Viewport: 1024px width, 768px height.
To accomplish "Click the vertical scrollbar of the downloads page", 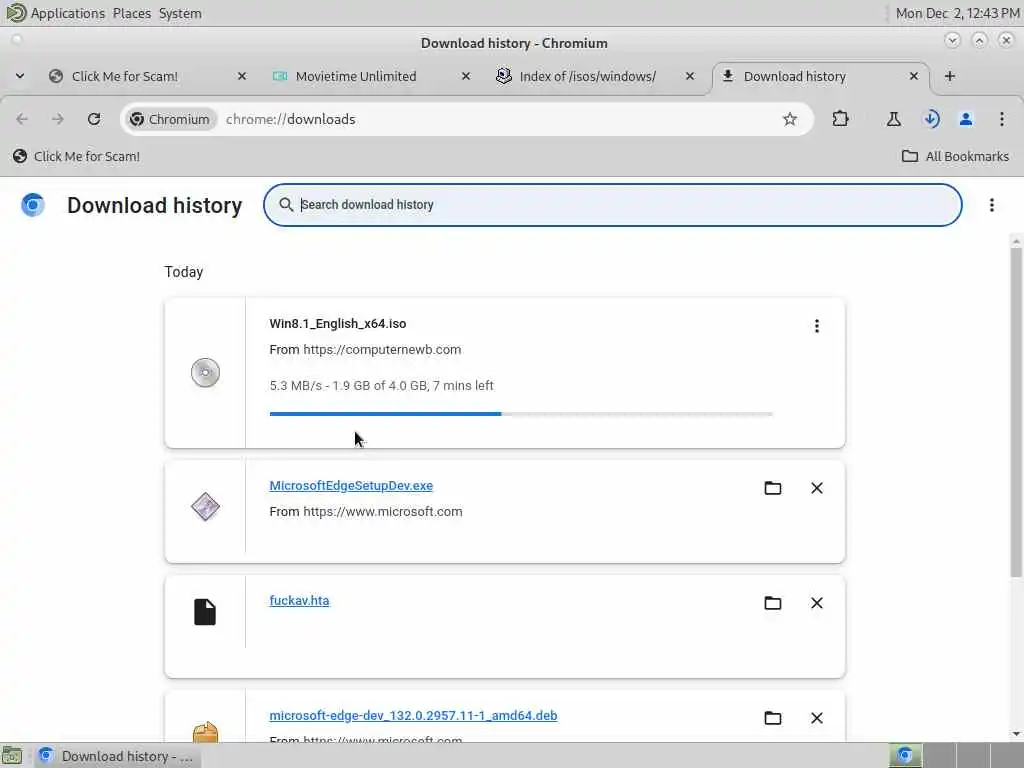I will point(1016,411).
